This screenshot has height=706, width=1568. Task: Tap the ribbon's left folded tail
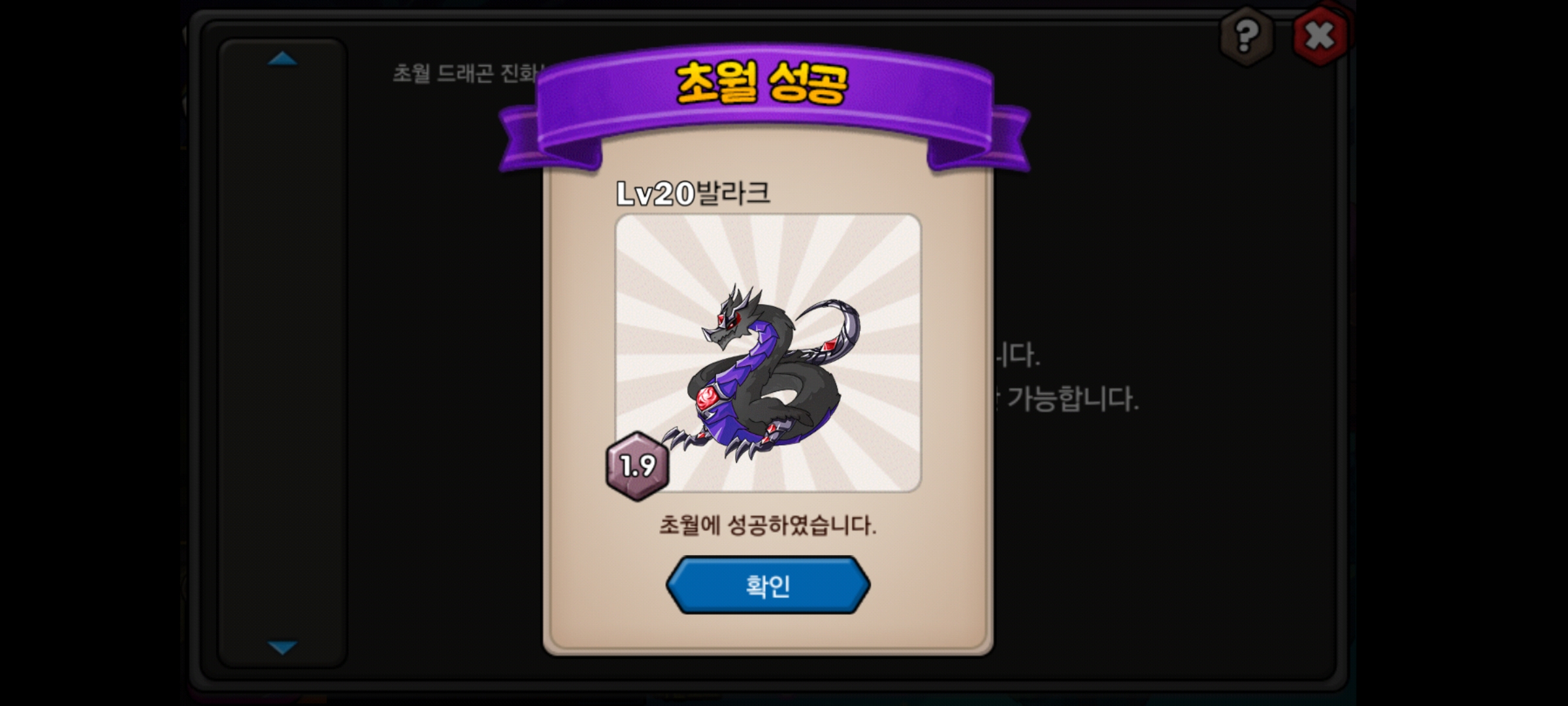point(549,141)
